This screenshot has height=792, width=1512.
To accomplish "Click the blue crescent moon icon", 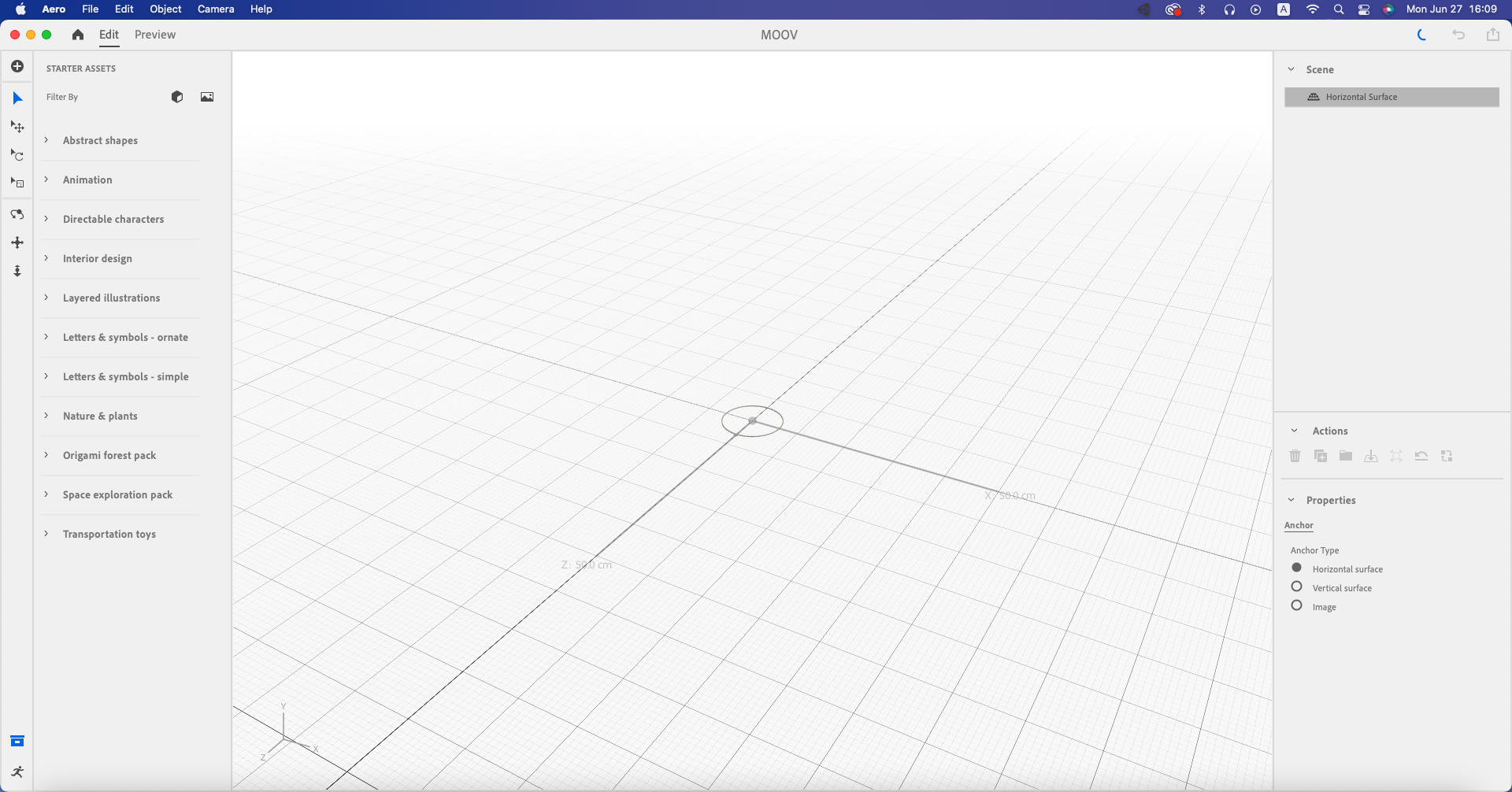I will coord(1422,35).
